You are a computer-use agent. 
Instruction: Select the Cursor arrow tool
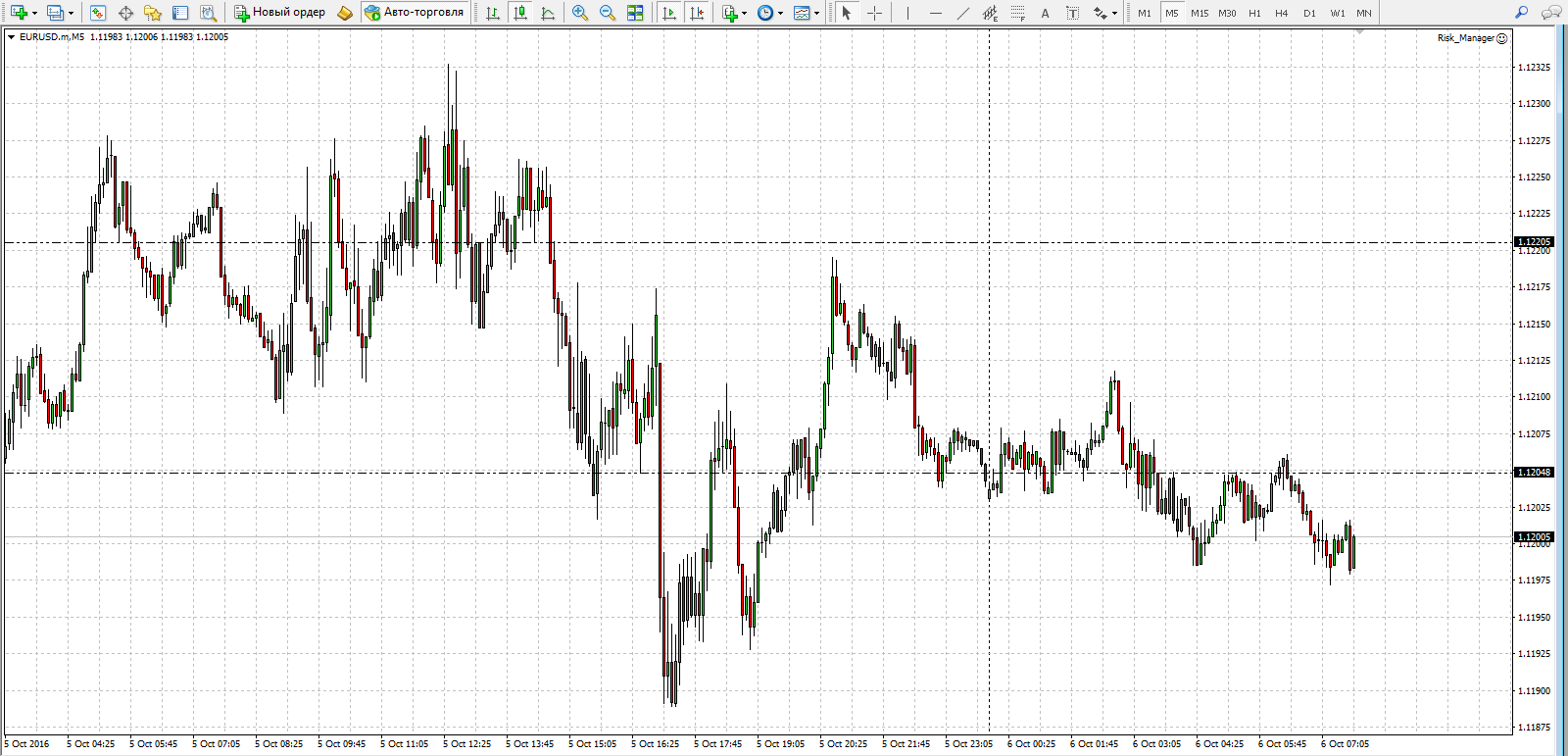847,13
